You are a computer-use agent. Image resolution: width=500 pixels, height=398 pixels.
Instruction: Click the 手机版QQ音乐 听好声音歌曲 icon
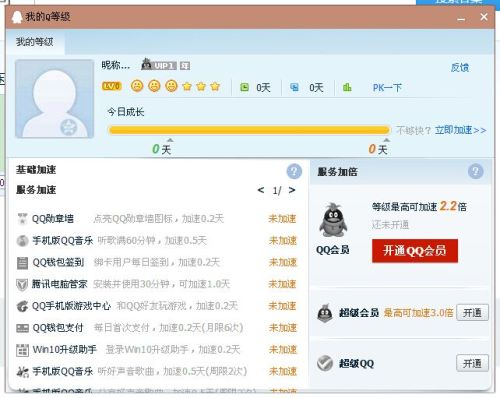pos(22,372)
